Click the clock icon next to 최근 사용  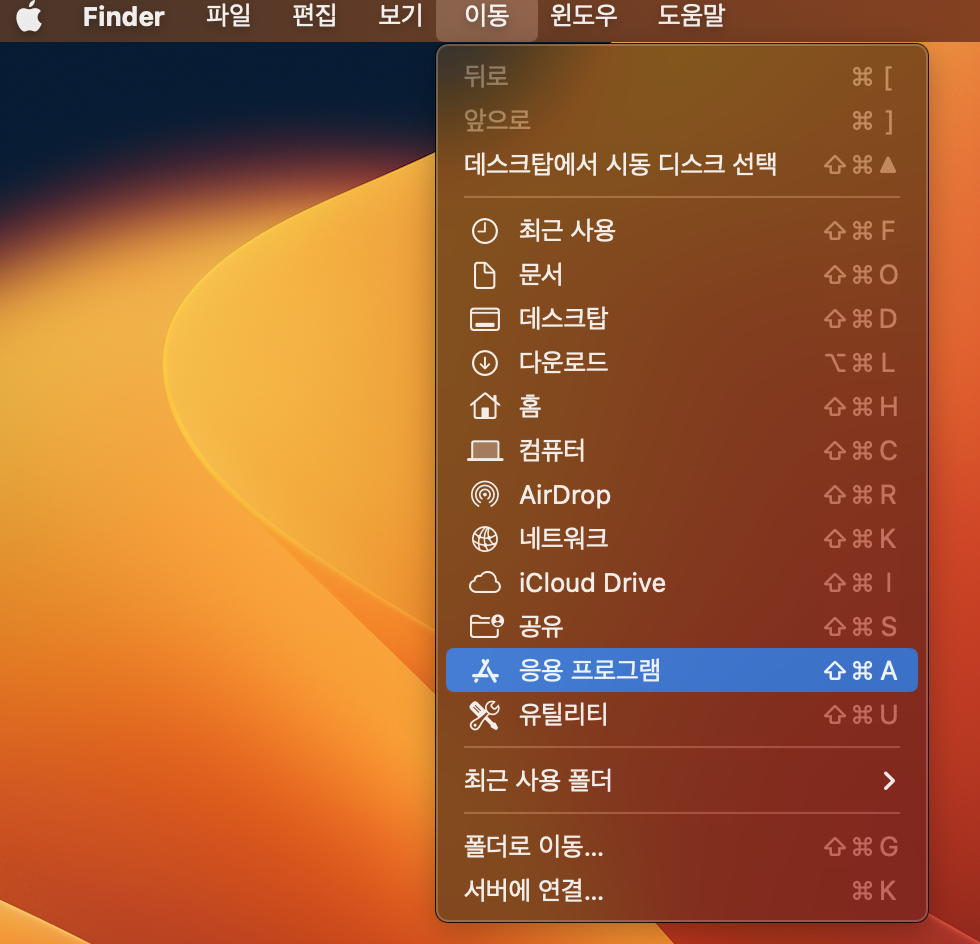coord(486,231)
